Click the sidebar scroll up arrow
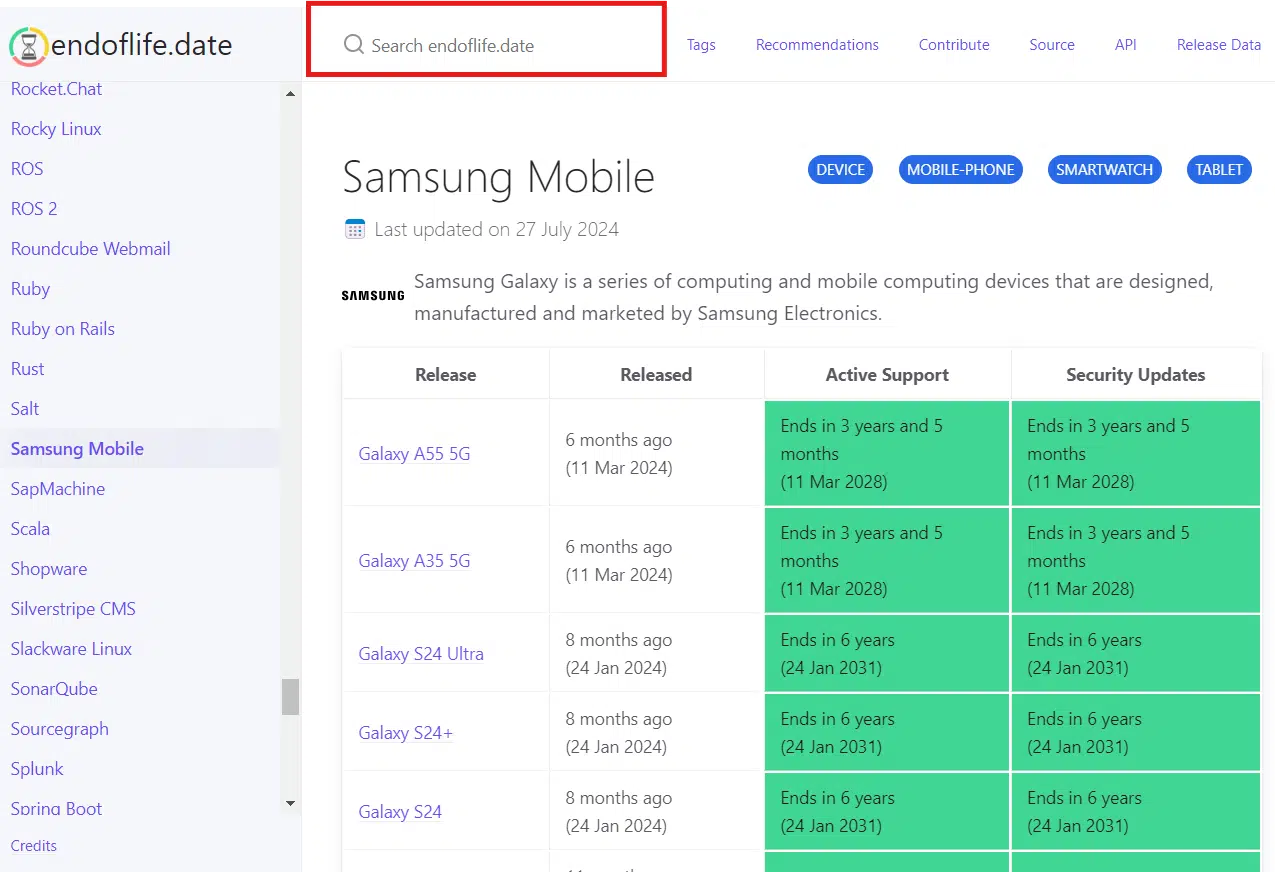Viewport: 1275px width, 872px height. [291, 94]
